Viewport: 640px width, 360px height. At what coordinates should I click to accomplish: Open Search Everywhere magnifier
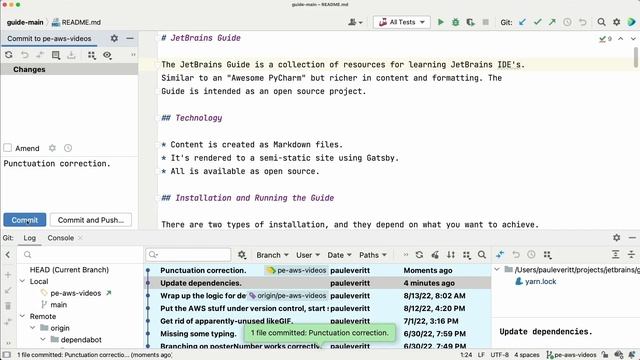pyautogui.click(x=601, y=22)
